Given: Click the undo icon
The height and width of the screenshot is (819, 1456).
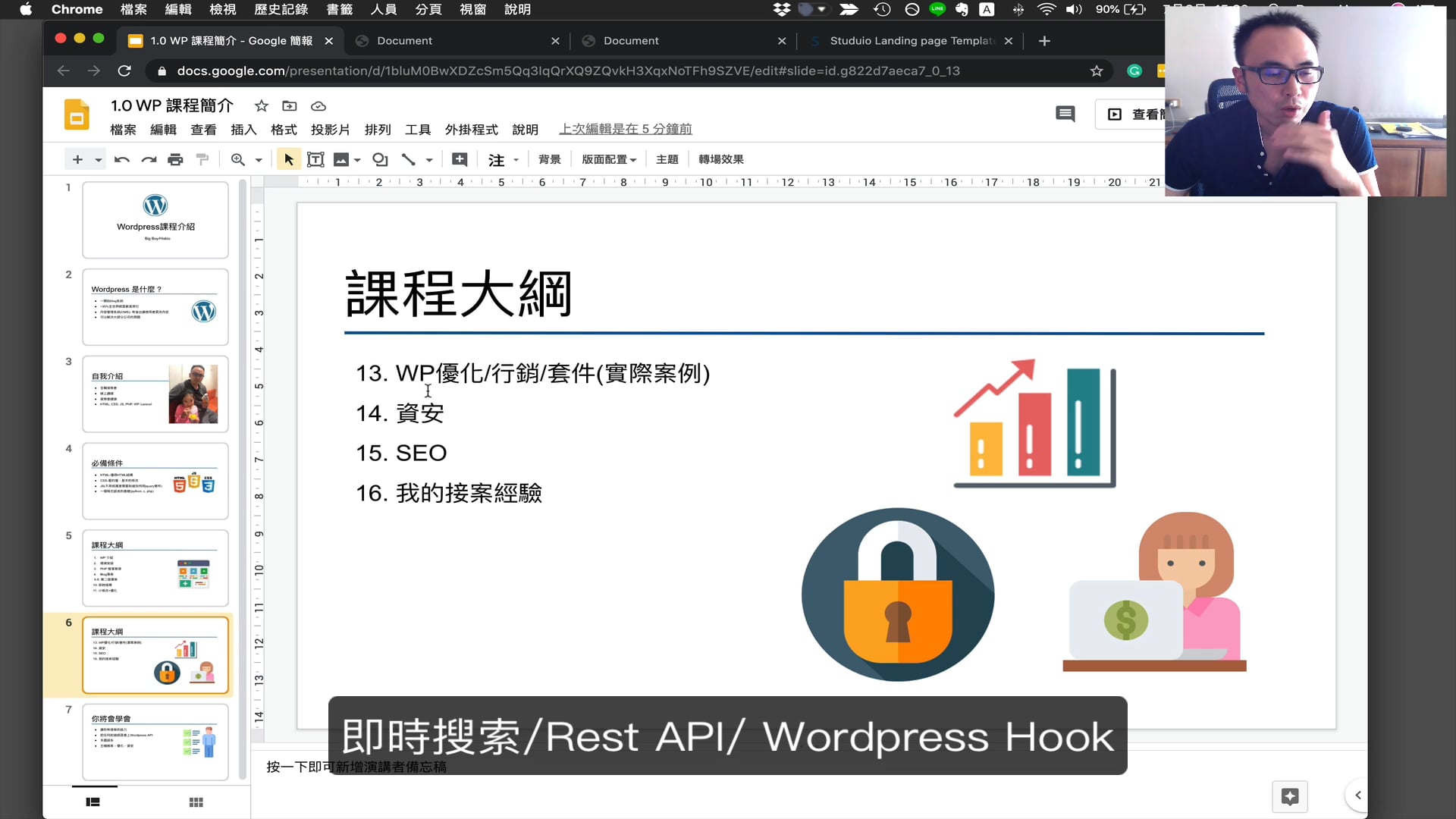Looking at the screenshot, I should (x=121, y=159).
